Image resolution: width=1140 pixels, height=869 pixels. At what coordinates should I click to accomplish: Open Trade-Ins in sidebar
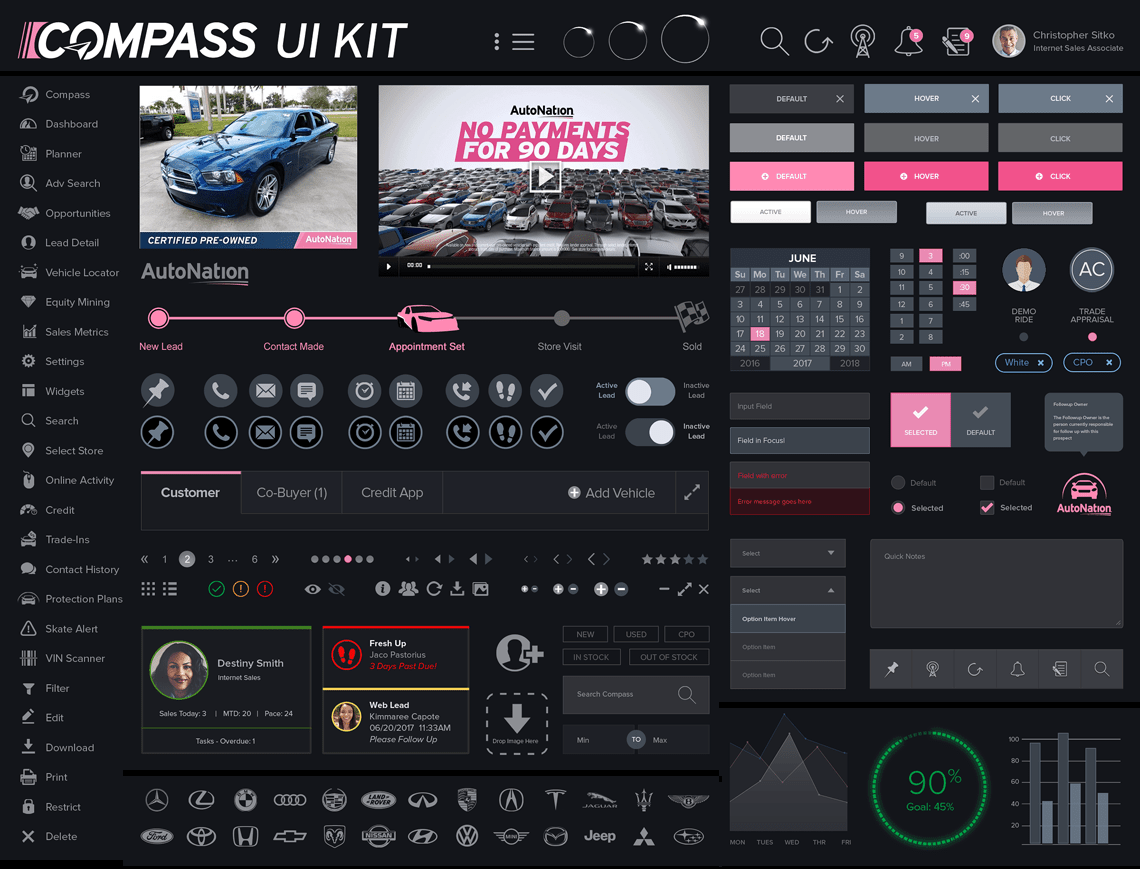click(55, 540)
